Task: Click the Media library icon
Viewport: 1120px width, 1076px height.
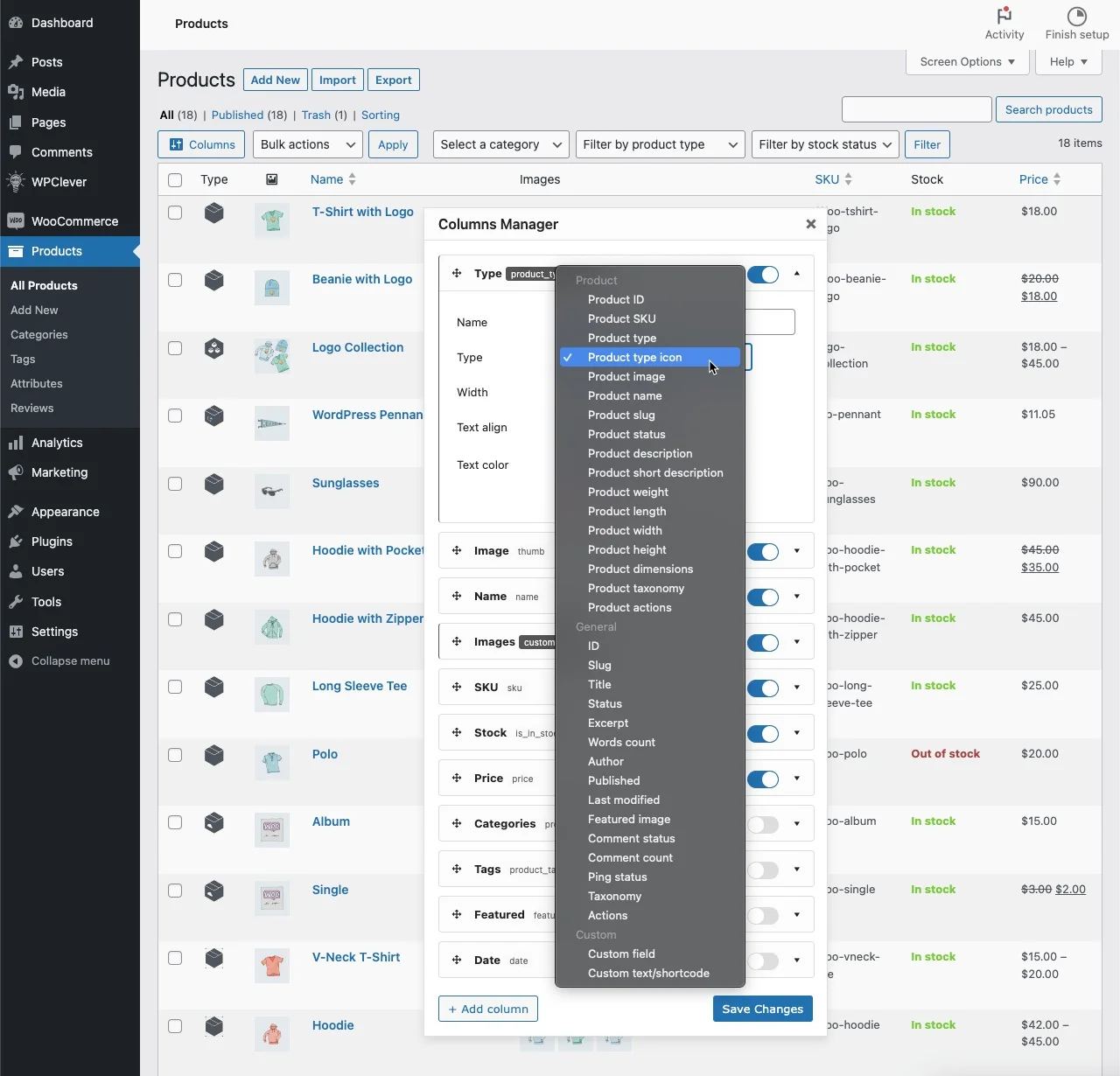Action: point(16,92)
